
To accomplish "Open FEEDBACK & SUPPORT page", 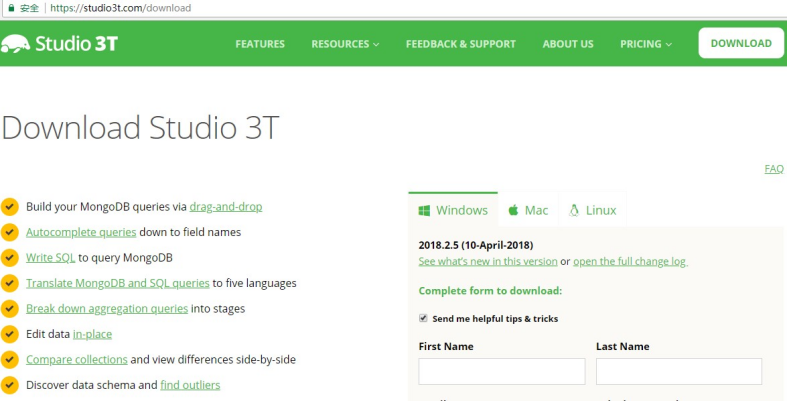I will tap(461, 44).
